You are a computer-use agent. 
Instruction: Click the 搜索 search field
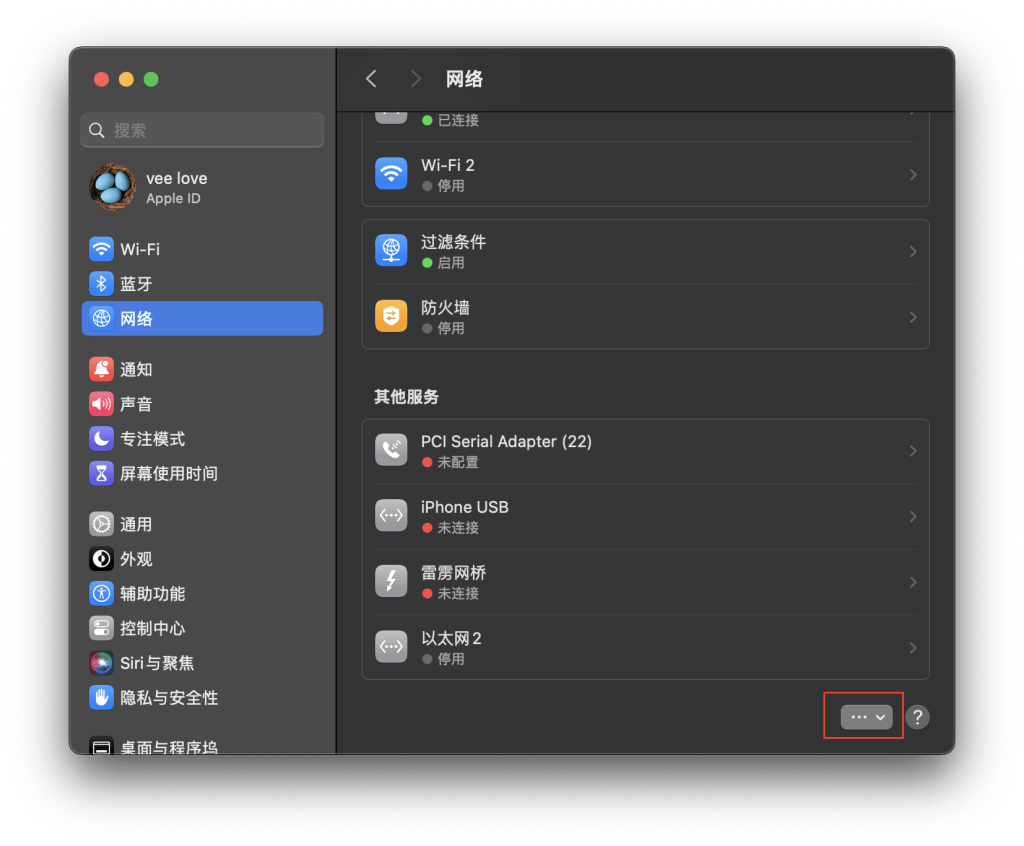click(x=202, y=130)
